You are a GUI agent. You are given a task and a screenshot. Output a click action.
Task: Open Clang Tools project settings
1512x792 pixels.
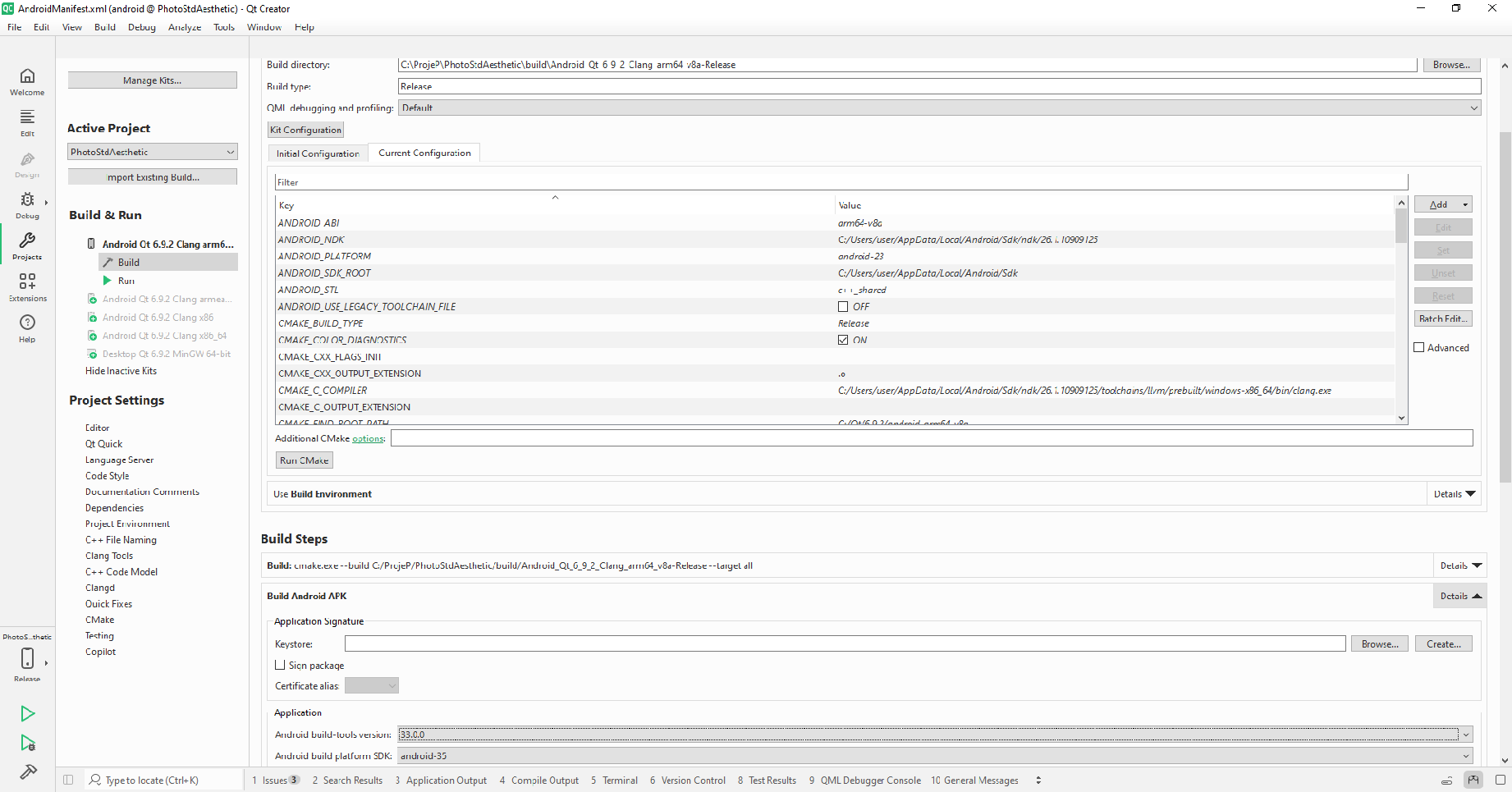coord(109,556)
